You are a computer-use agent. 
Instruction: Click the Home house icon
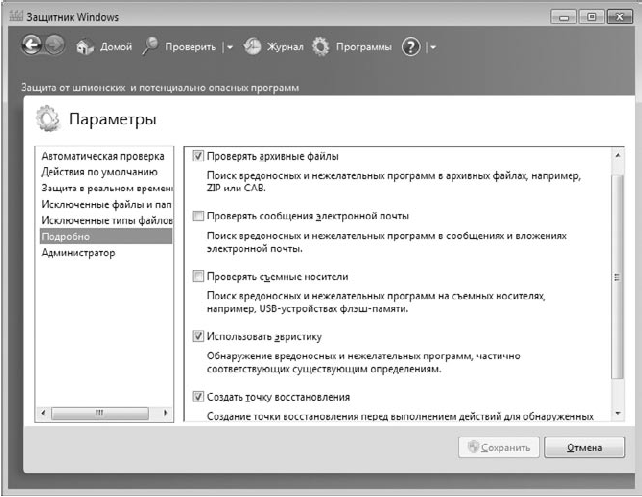click(85, 47)
